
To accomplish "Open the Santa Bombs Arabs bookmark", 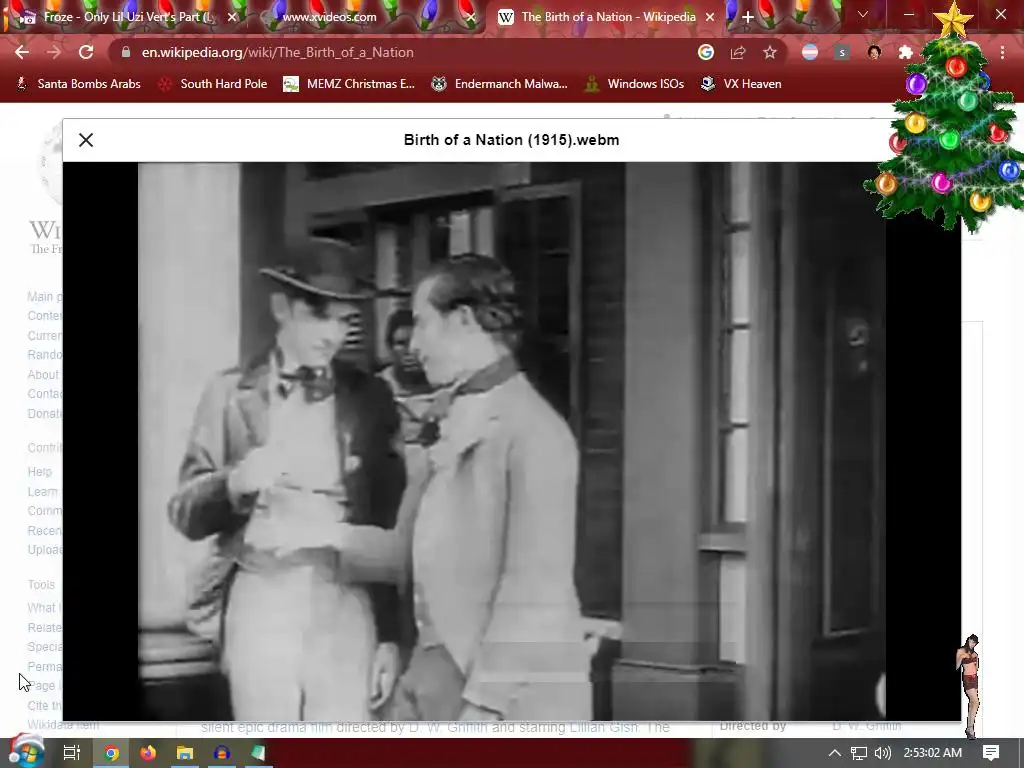I will pyautogui.click(x=78, y=84).
